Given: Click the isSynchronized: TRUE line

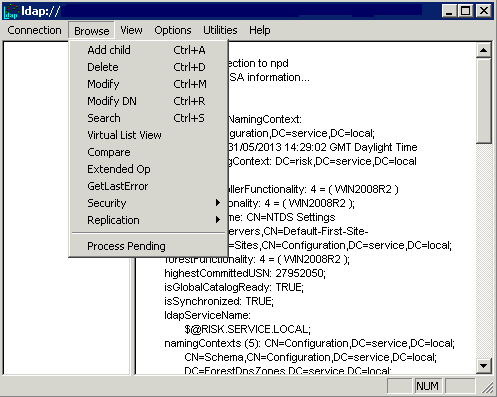Looking at the screenshot, I should 219,301.
